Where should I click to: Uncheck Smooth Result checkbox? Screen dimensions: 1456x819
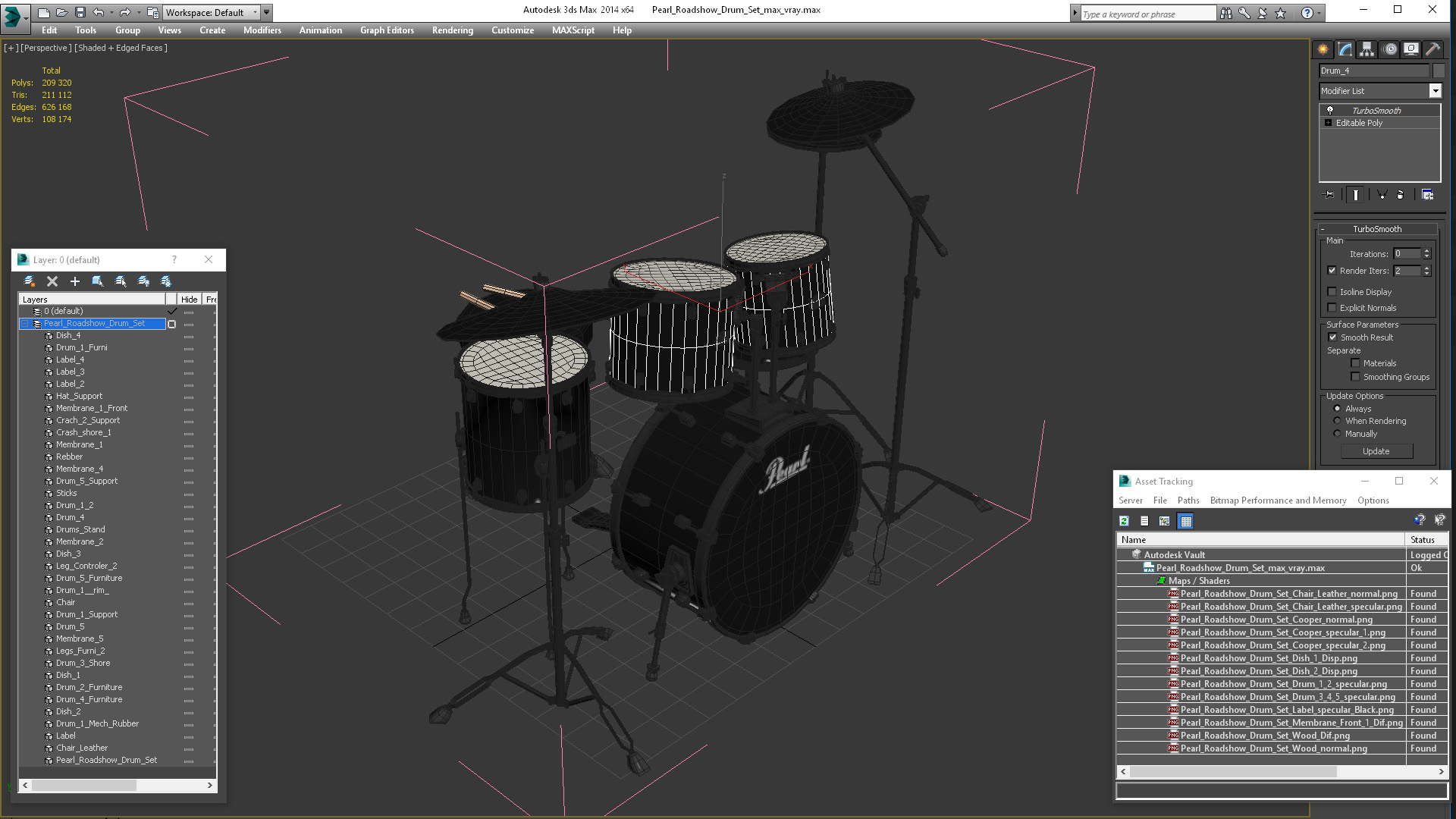click(x=1332, y=337)
